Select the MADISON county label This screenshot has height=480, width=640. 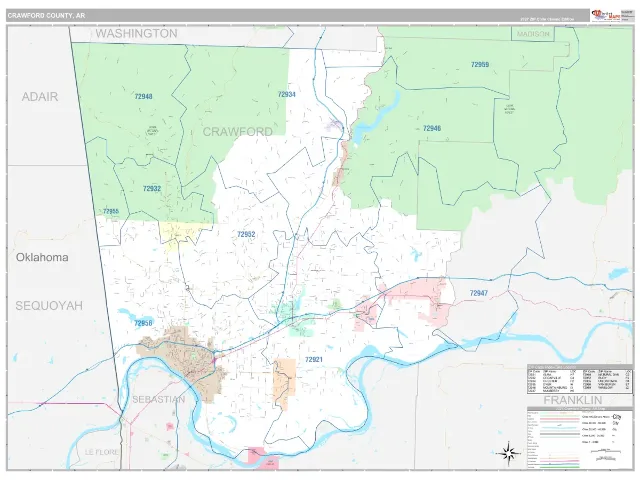pos(533,34)
